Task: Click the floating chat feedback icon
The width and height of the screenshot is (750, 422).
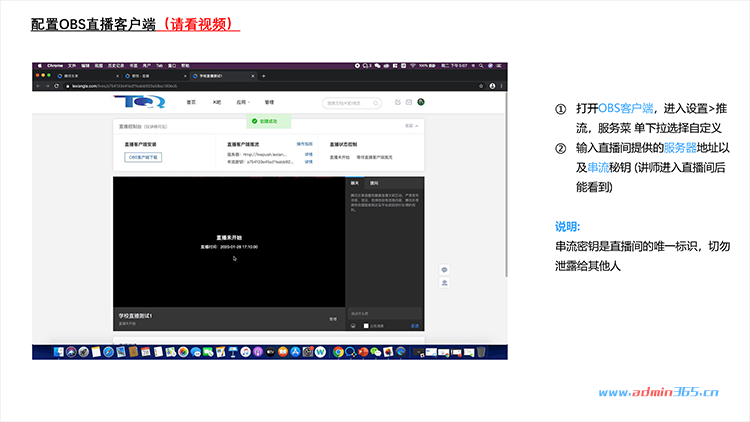Action: click(x=444, y=270)
